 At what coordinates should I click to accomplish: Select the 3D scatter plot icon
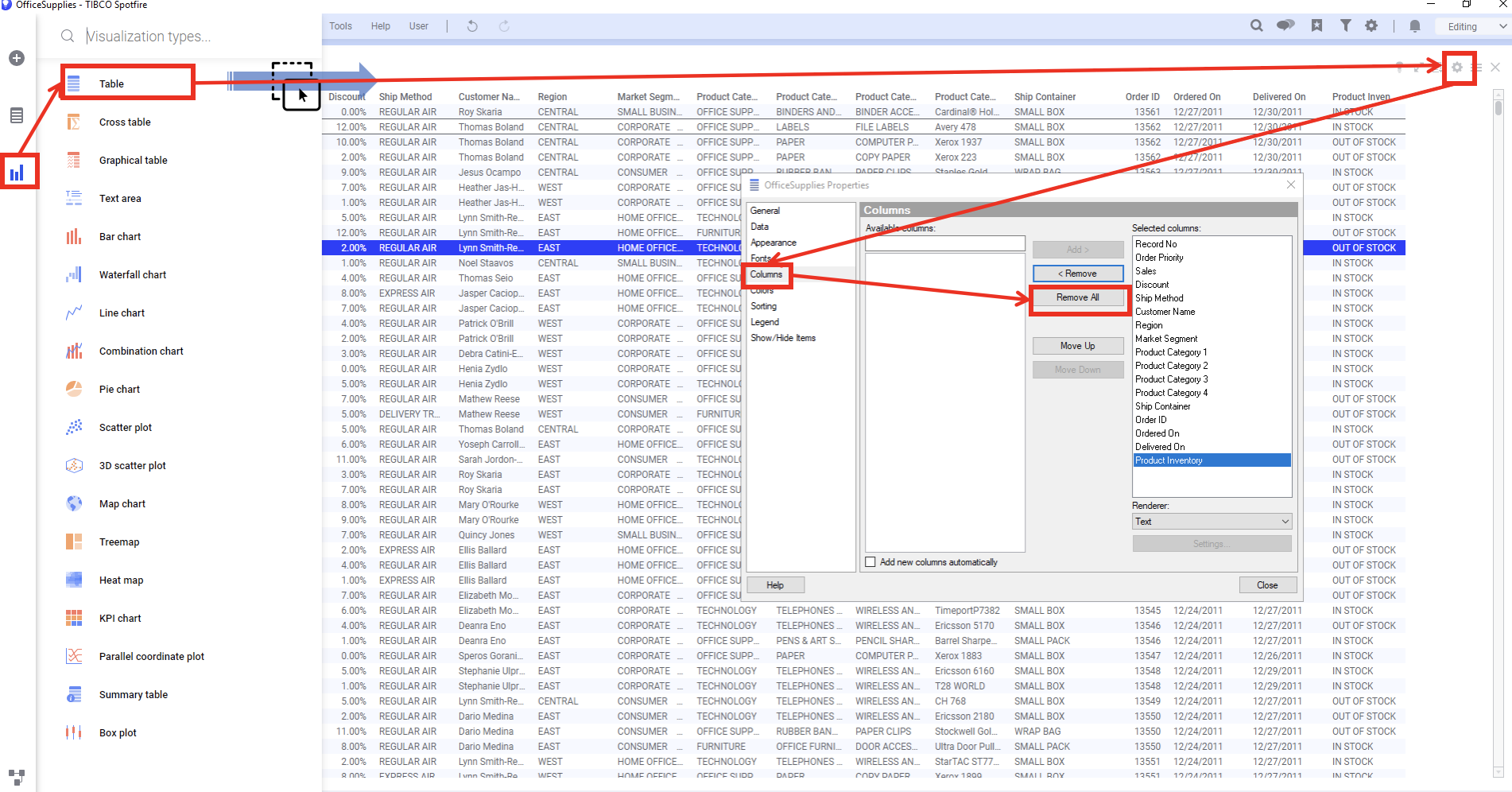74,465
